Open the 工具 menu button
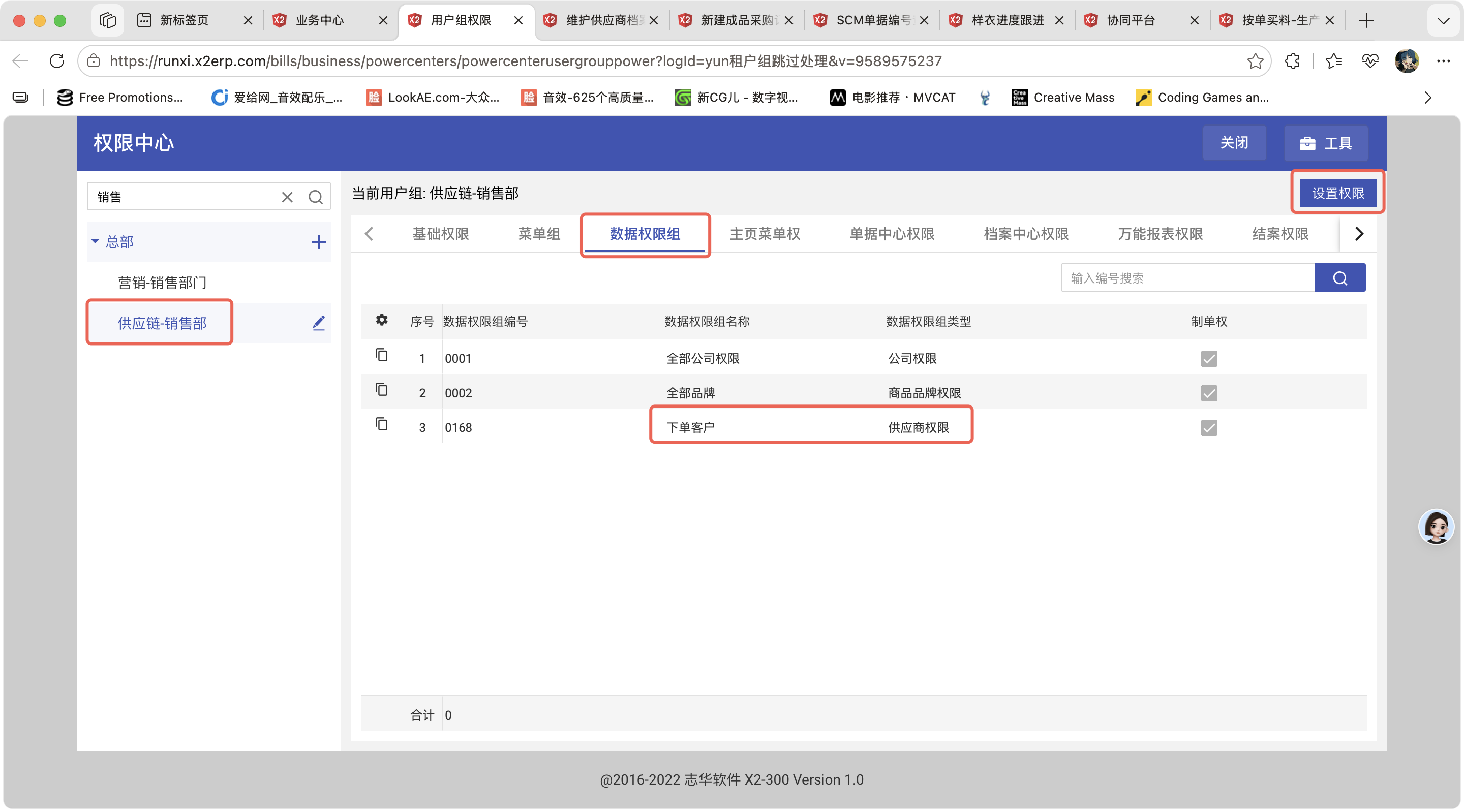 pyautogui.click(x=1325, y=143)
